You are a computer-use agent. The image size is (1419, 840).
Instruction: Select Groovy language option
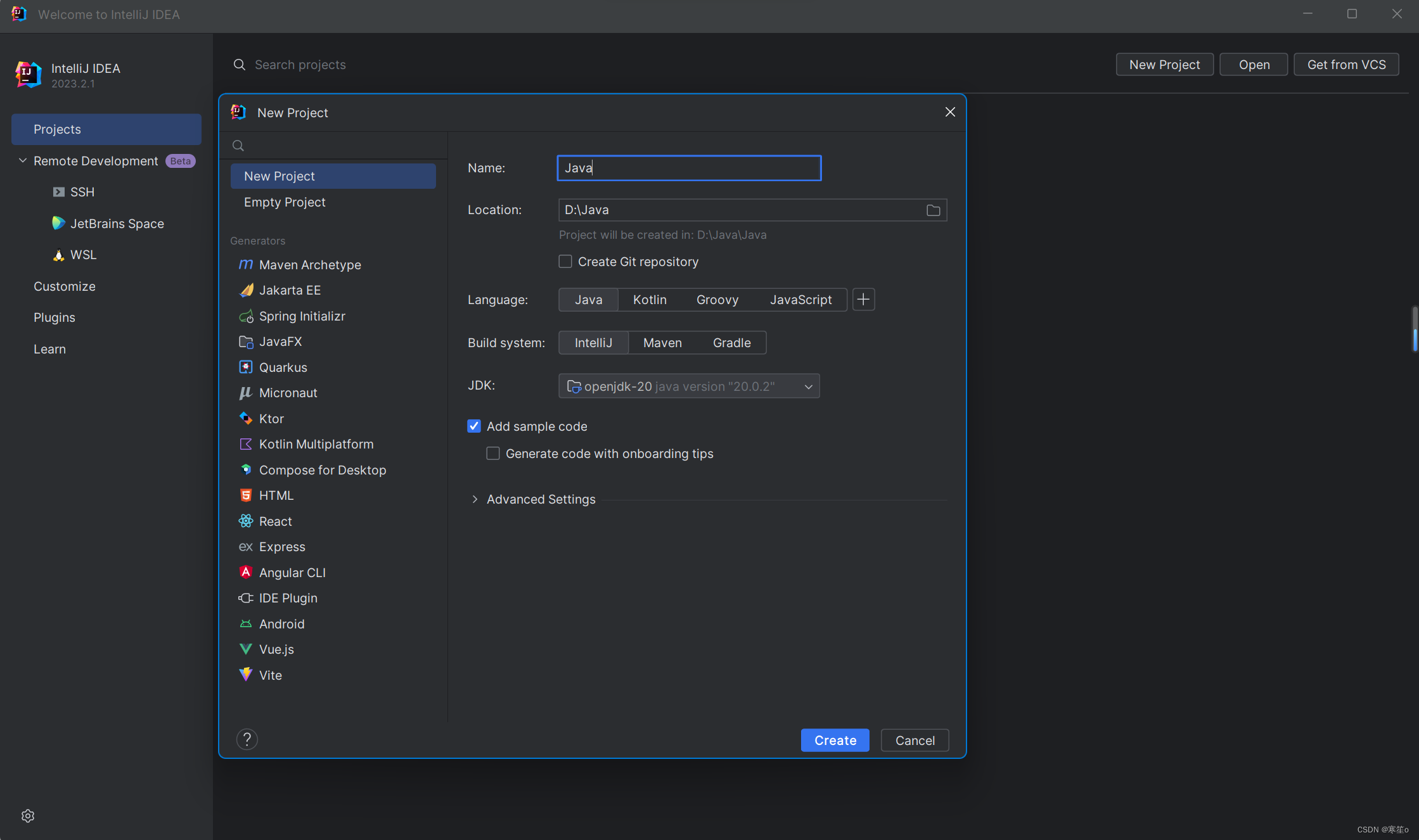click(717, 300)
